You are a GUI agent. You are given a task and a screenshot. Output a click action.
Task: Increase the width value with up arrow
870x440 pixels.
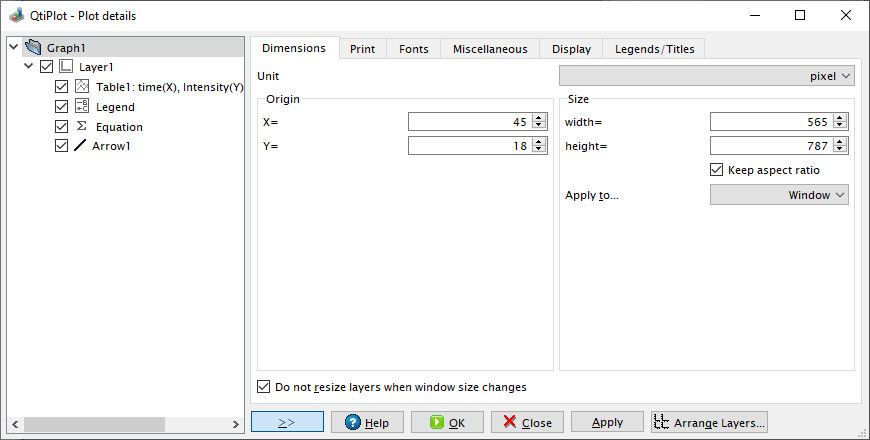point(841,118)
